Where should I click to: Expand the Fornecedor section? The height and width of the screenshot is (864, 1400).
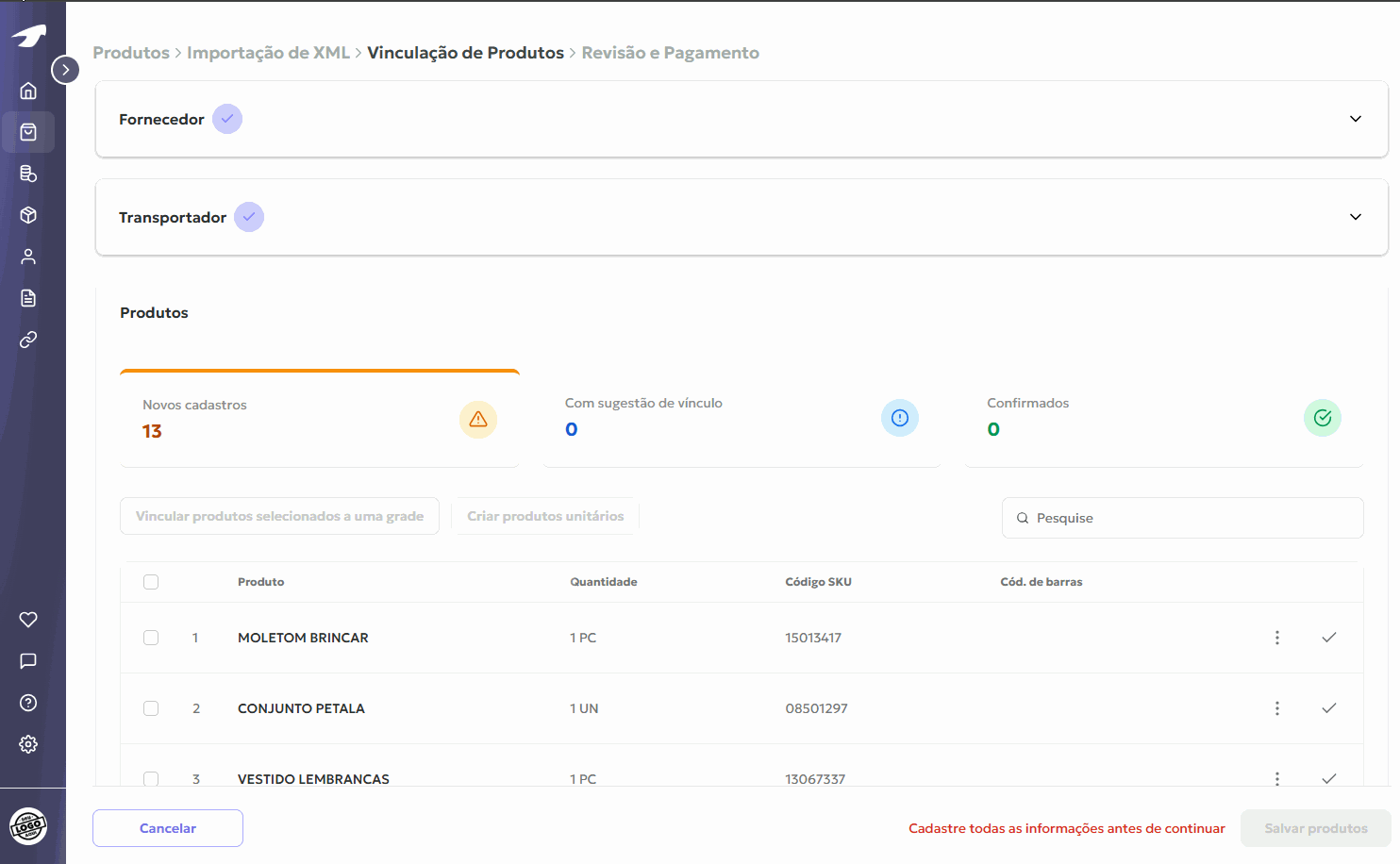click(1355, 119)
